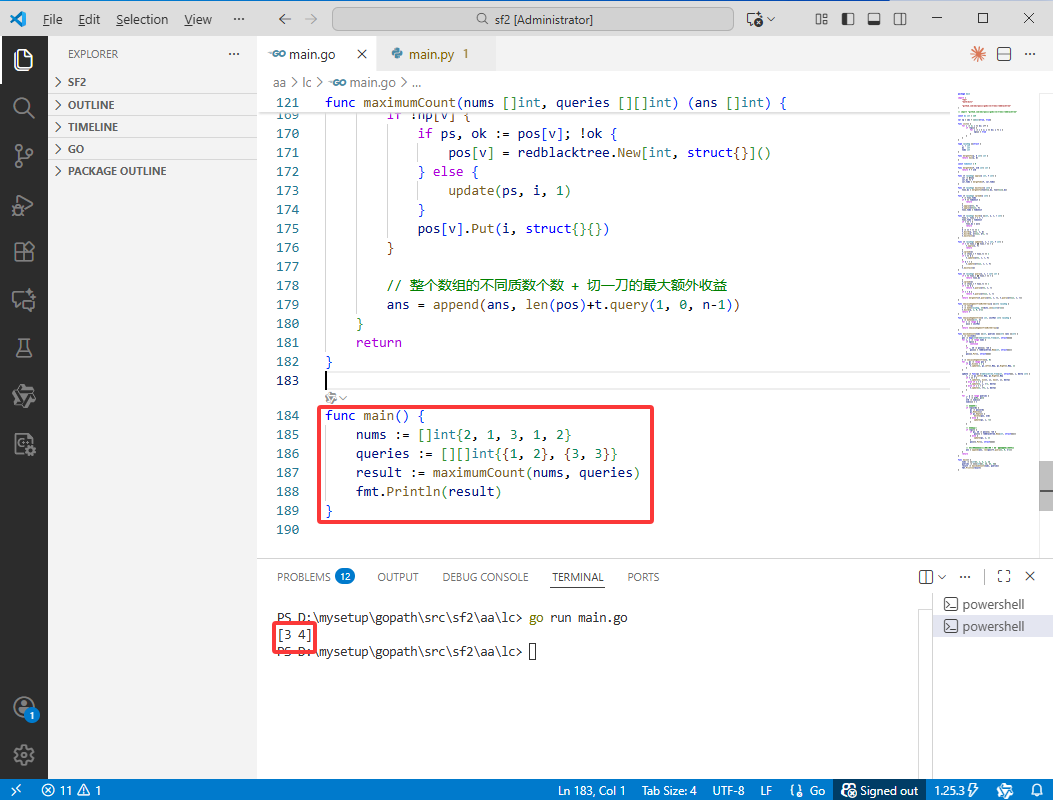Image resolution: width=1053 pixels, height=800 pixels.
Task: Click Signed out Copilot status item
Action: pyautogui.click(x=880, y=790)
